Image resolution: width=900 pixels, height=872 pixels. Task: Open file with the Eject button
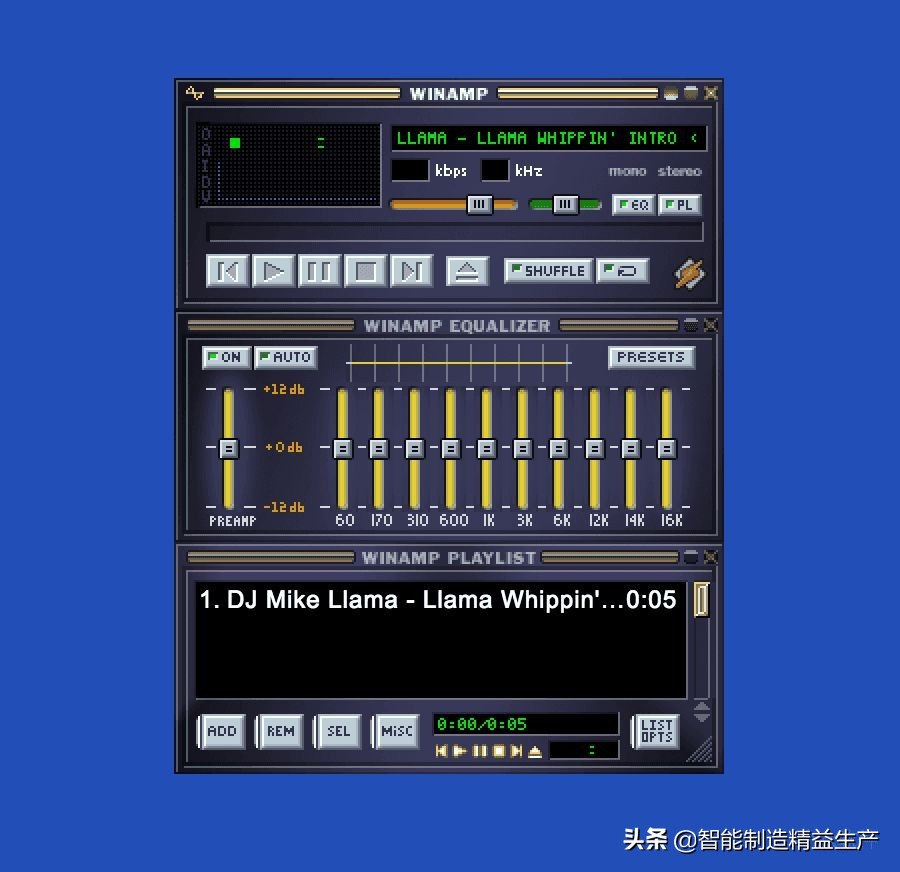pyautogui.click(x=467, y=271)
